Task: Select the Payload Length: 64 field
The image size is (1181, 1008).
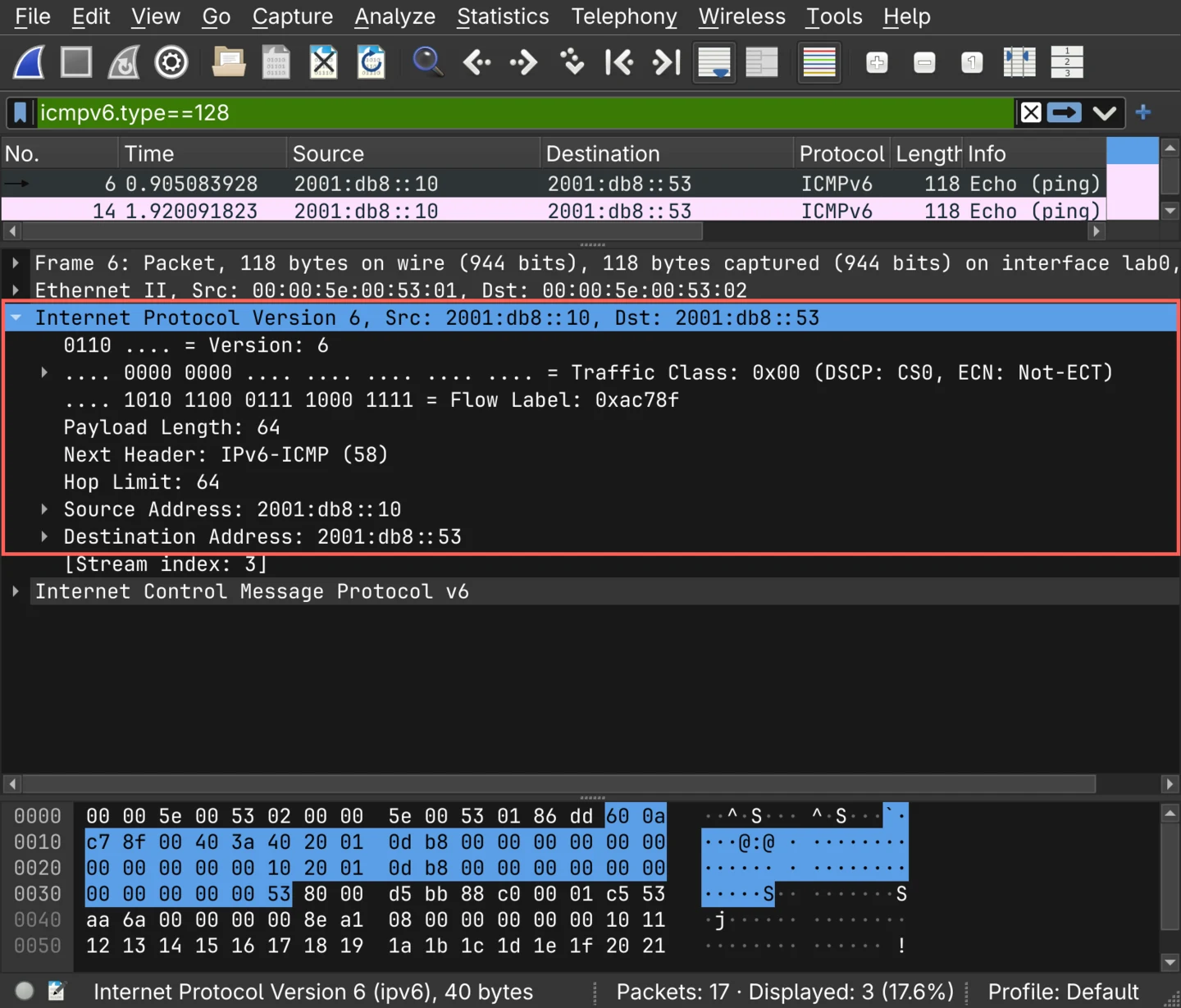Action: point(590,427)
